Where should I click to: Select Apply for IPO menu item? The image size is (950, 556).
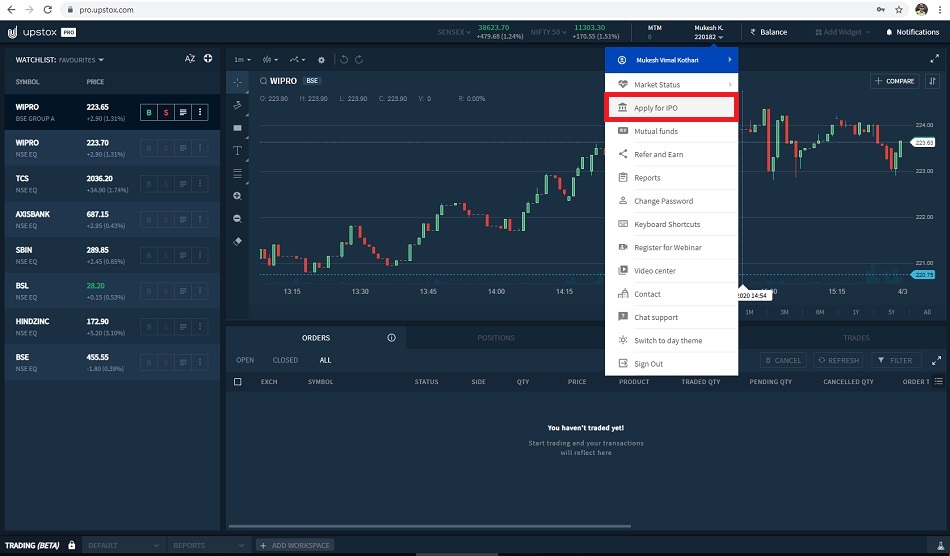pyautogui.click(x=671, y=108)
